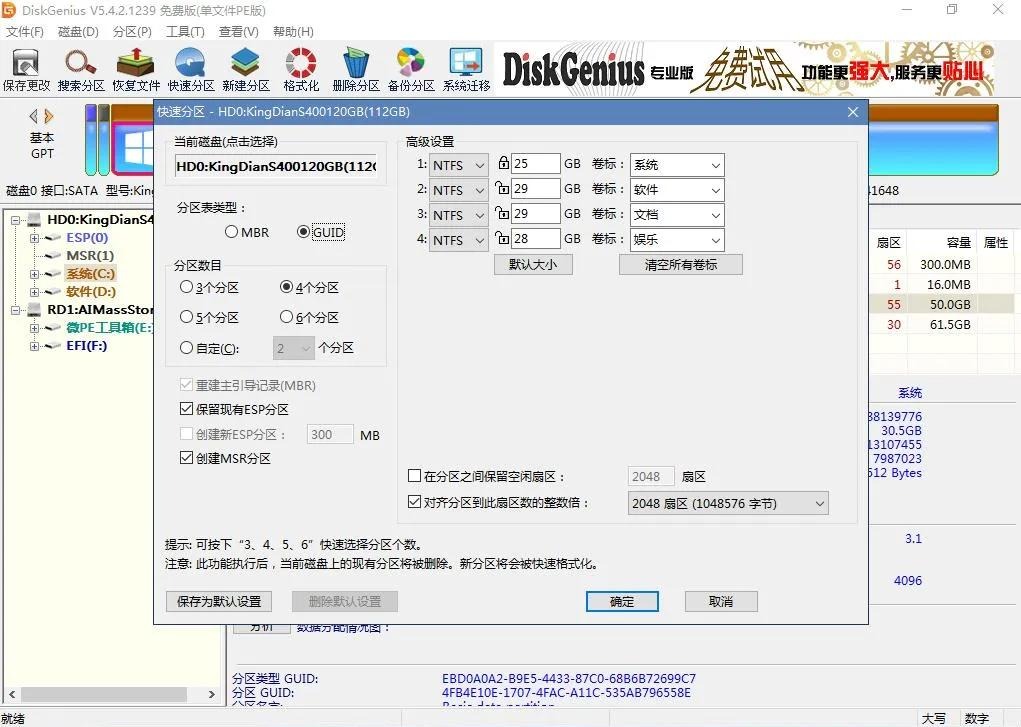Open the Partition (分区) menu
The image size is (1021, 727).
coord(132,32)
